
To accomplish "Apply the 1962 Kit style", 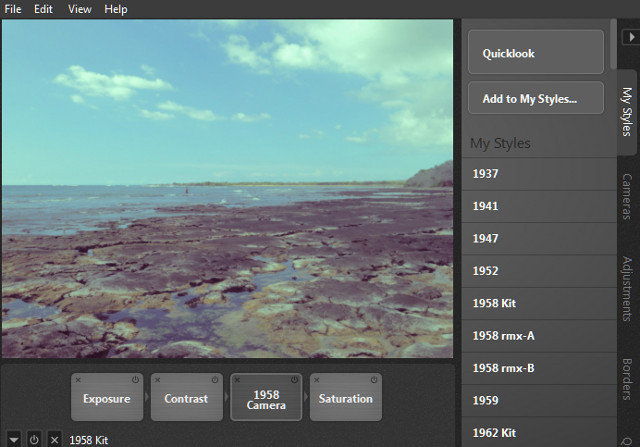I will [539, 432].
